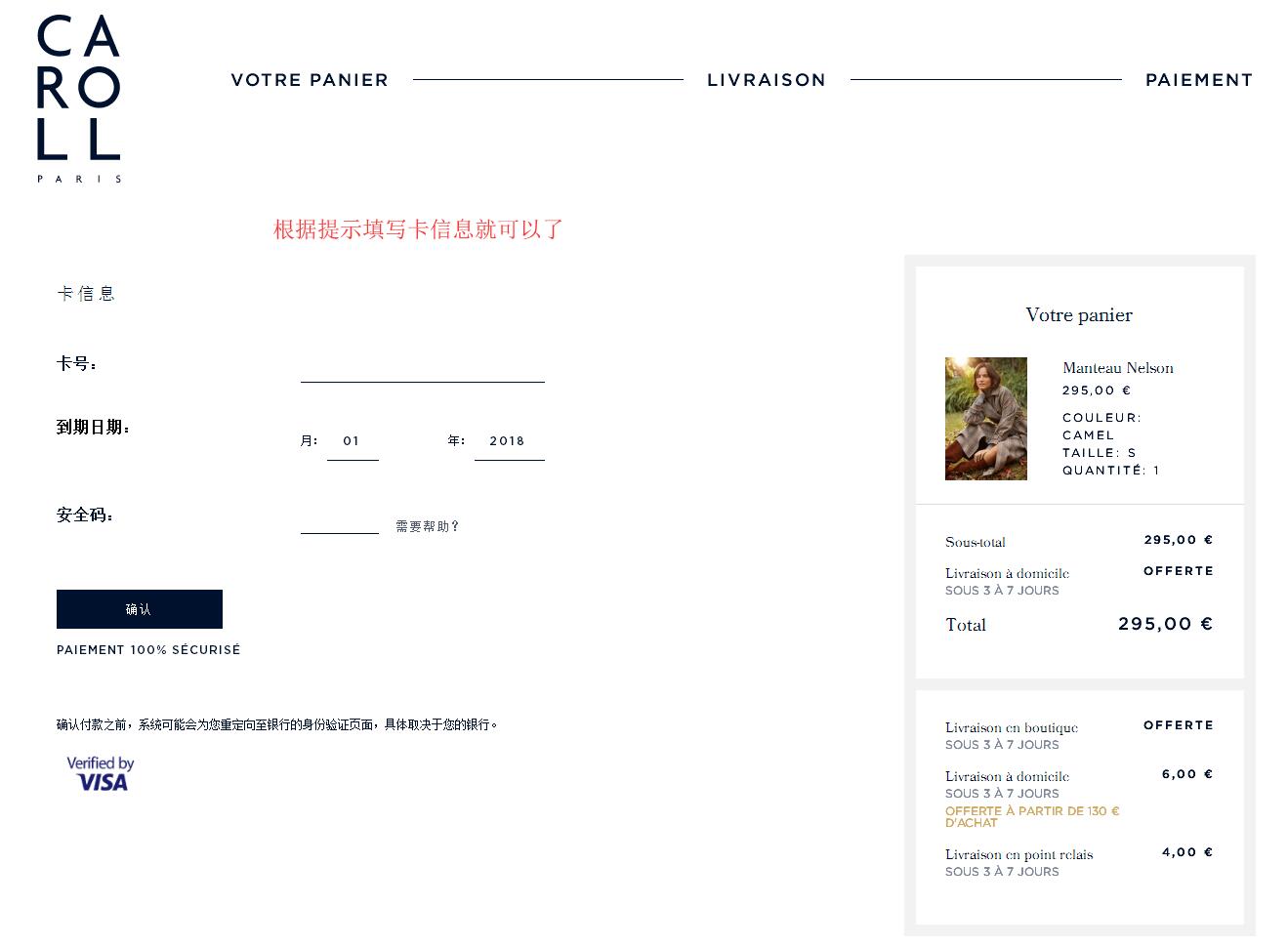
Task: Select the Paiement step
Action: (1199, 80)
